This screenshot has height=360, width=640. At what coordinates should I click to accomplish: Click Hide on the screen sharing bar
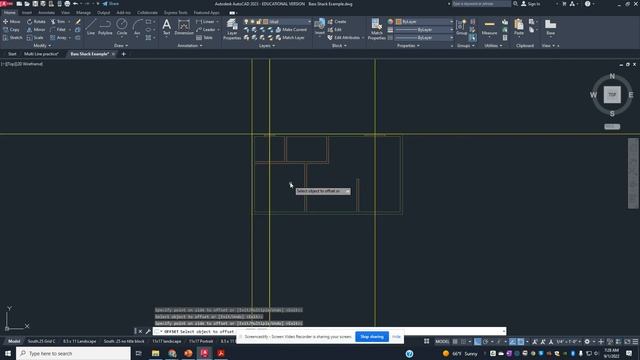[396, 337]
